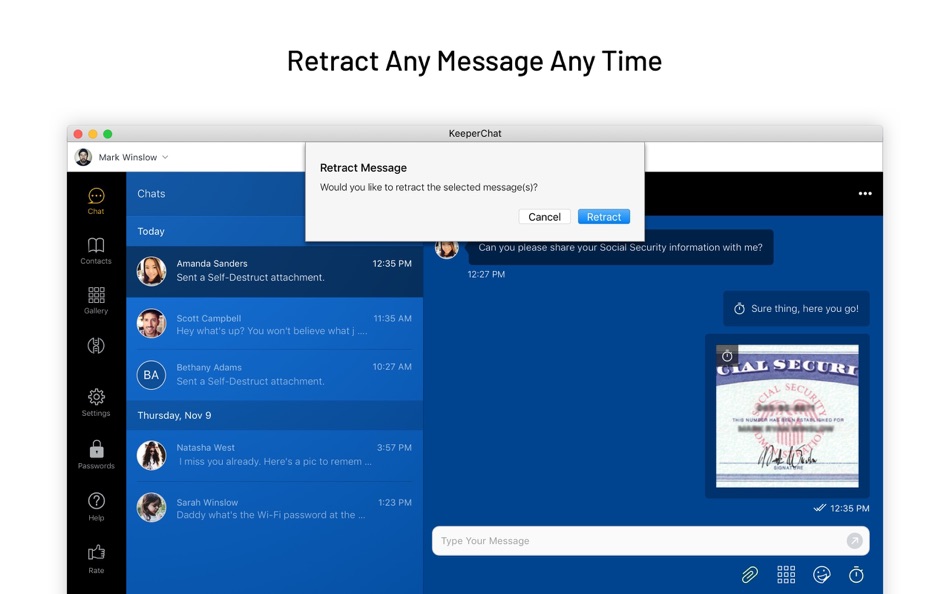Click self-destruct timer icon below message box

click(x=856, y=574)
